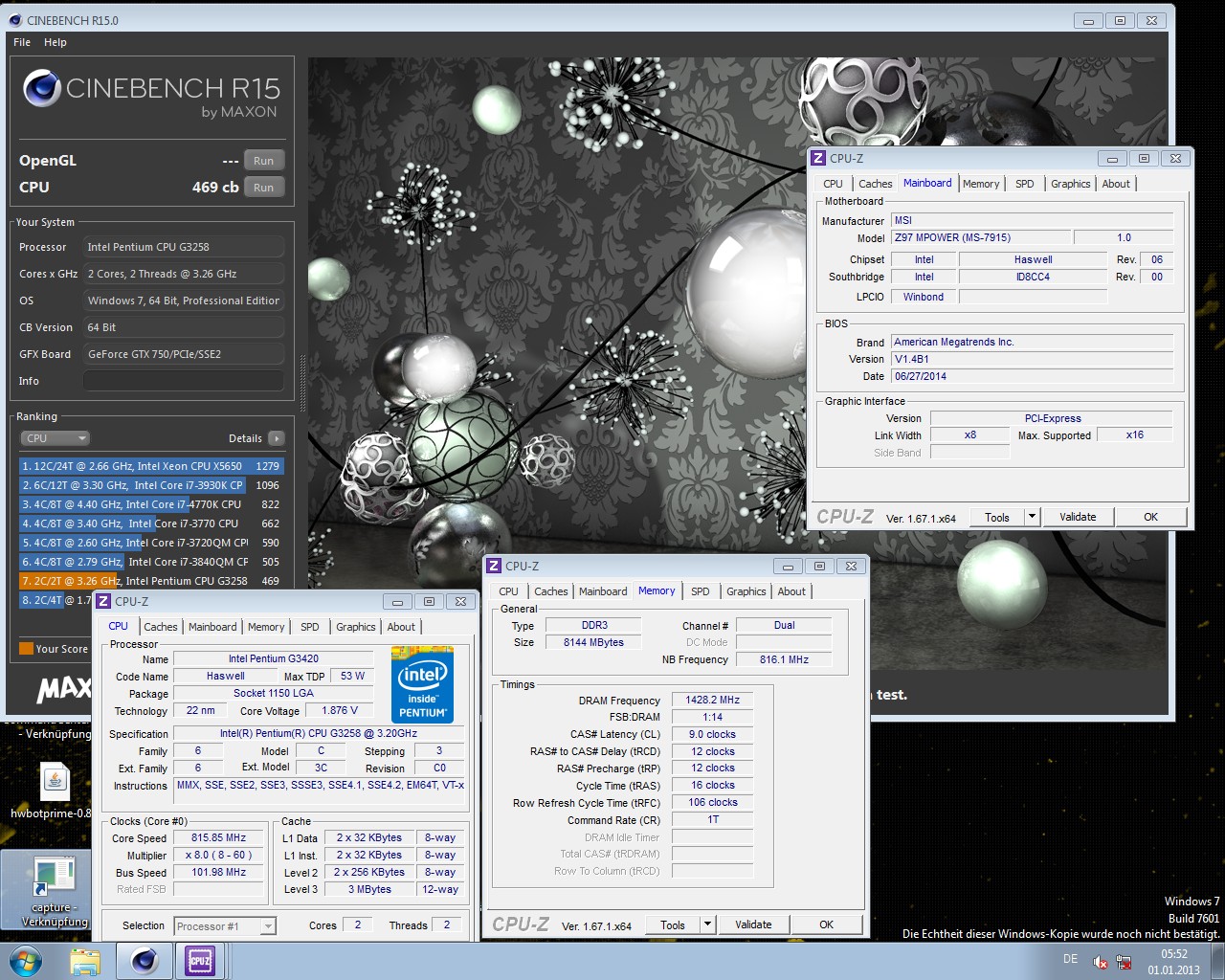Click Memory tab in CPU-Z CPU window
Screen dimensions: 1225x980
click(x=266, y=627)
